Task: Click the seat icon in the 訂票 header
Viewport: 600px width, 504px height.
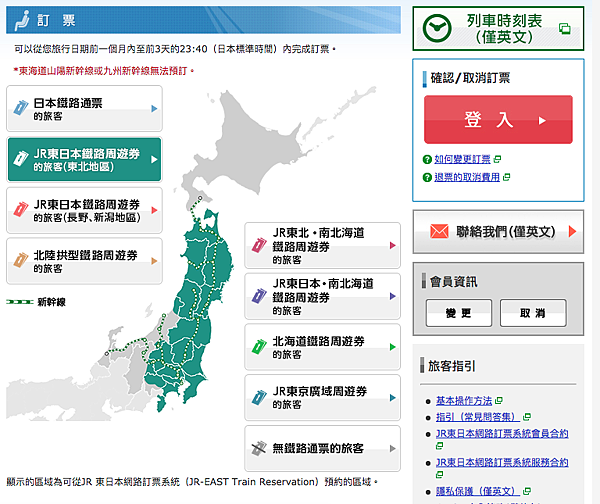Action: click(22, 21)
